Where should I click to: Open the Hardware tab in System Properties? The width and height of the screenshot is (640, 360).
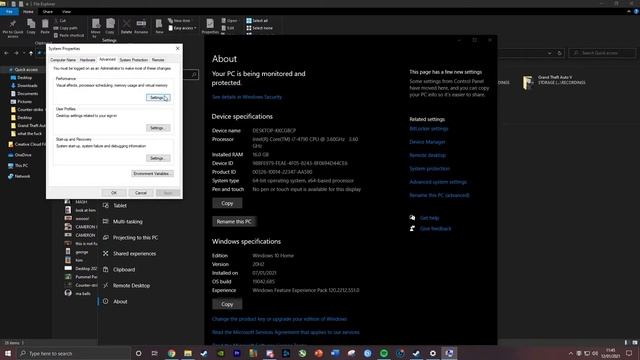pos(87,60)
